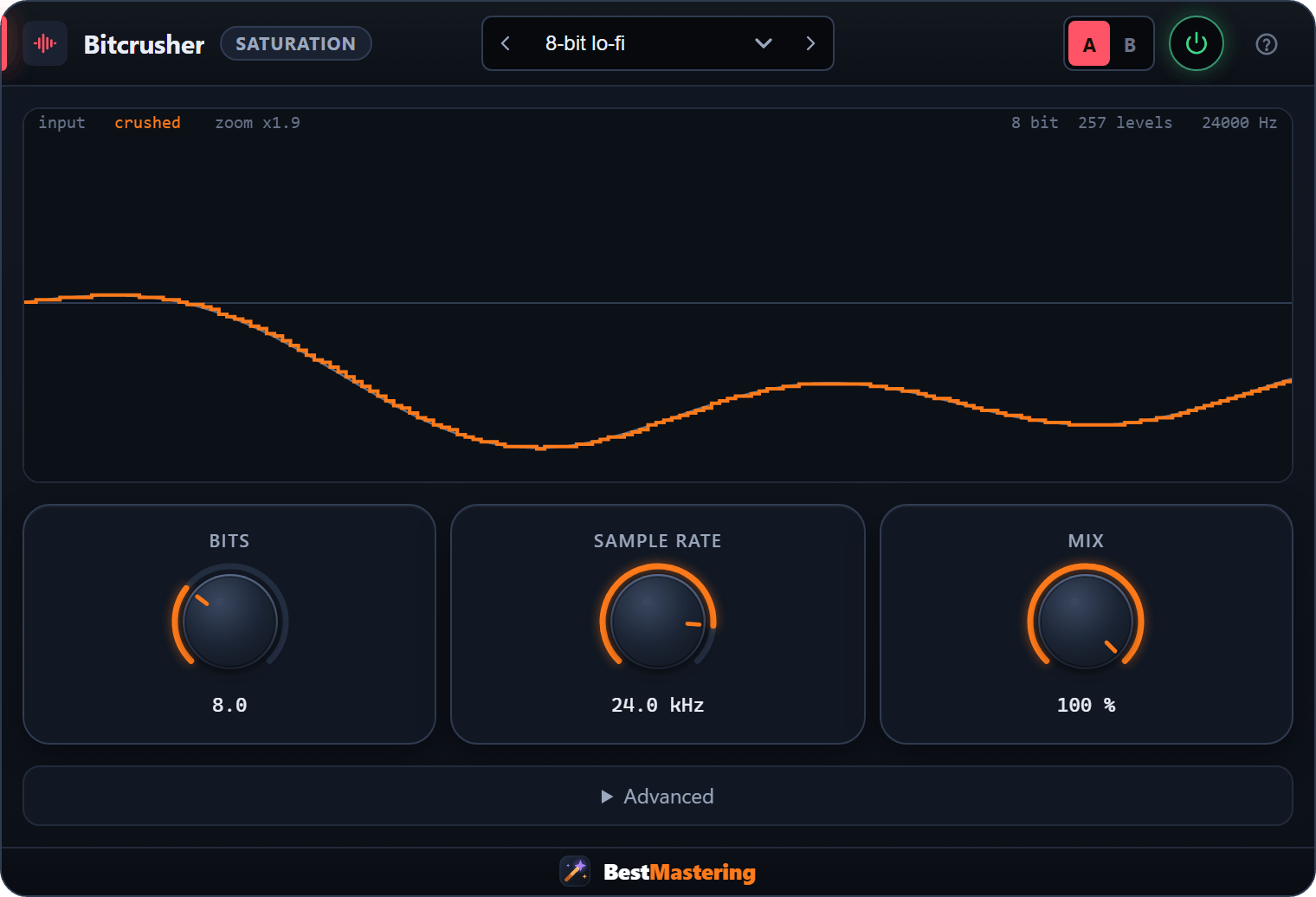This screenshot has height=897, width=1316.
Task: Click the SAMPLE RATE knob
Action: click(x=658, y=621)
